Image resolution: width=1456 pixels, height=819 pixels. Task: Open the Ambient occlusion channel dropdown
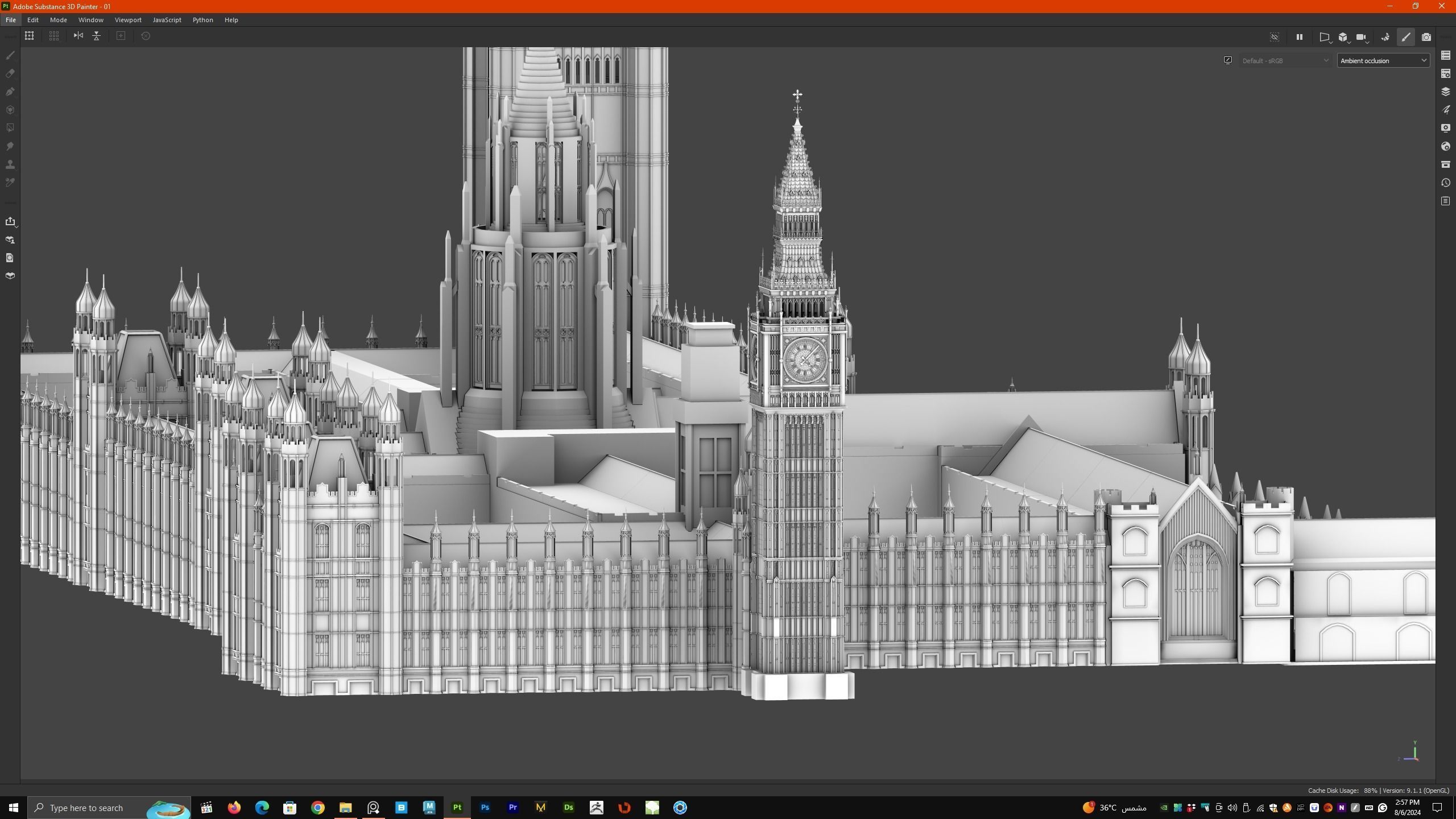pyautogui.click(x=1383, y=60)
